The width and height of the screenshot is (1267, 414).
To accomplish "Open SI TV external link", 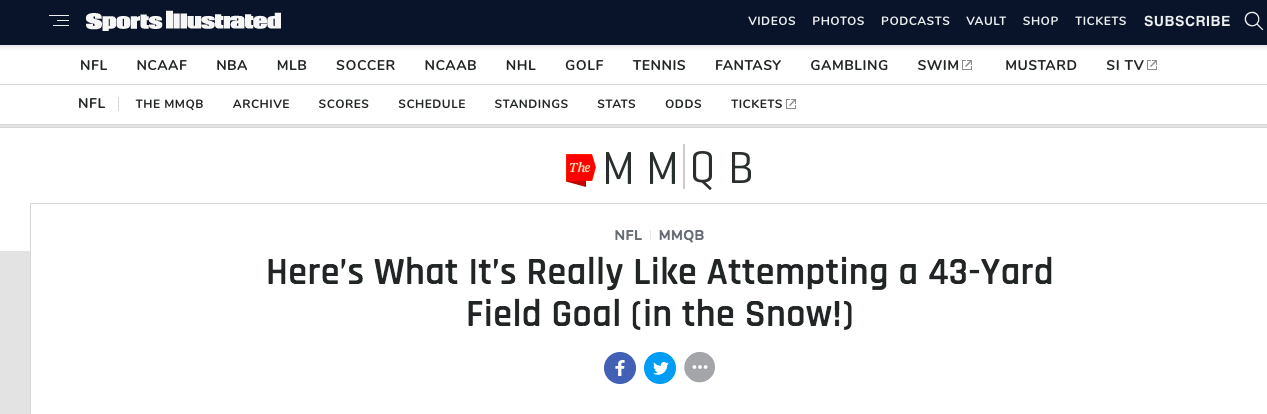I will pos(1131,66).
